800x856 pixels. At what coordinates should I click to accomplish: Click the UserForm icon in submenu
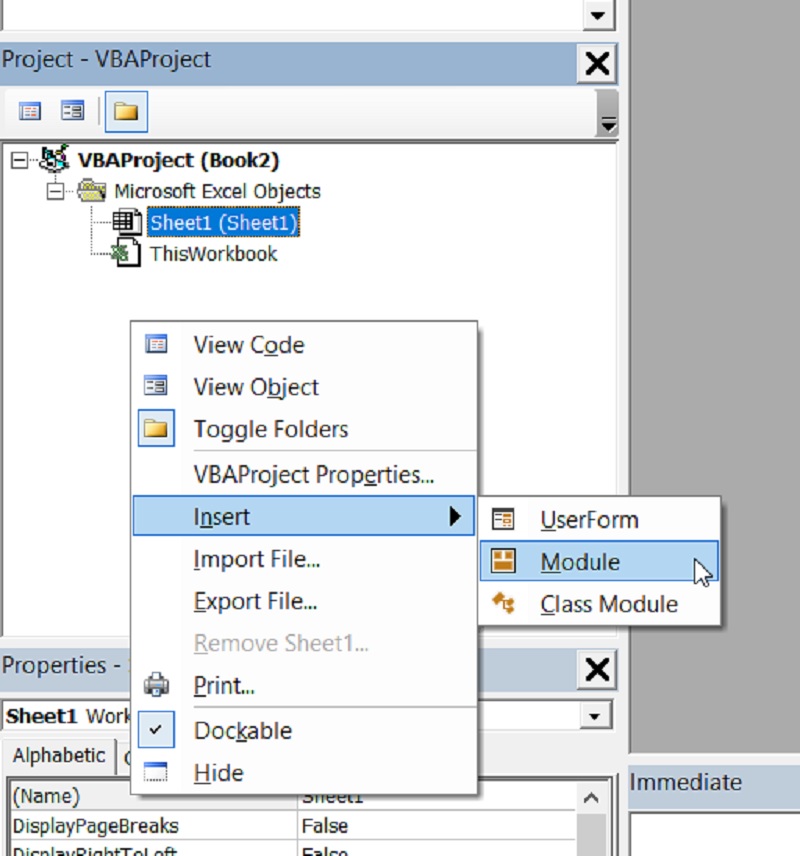504,520
